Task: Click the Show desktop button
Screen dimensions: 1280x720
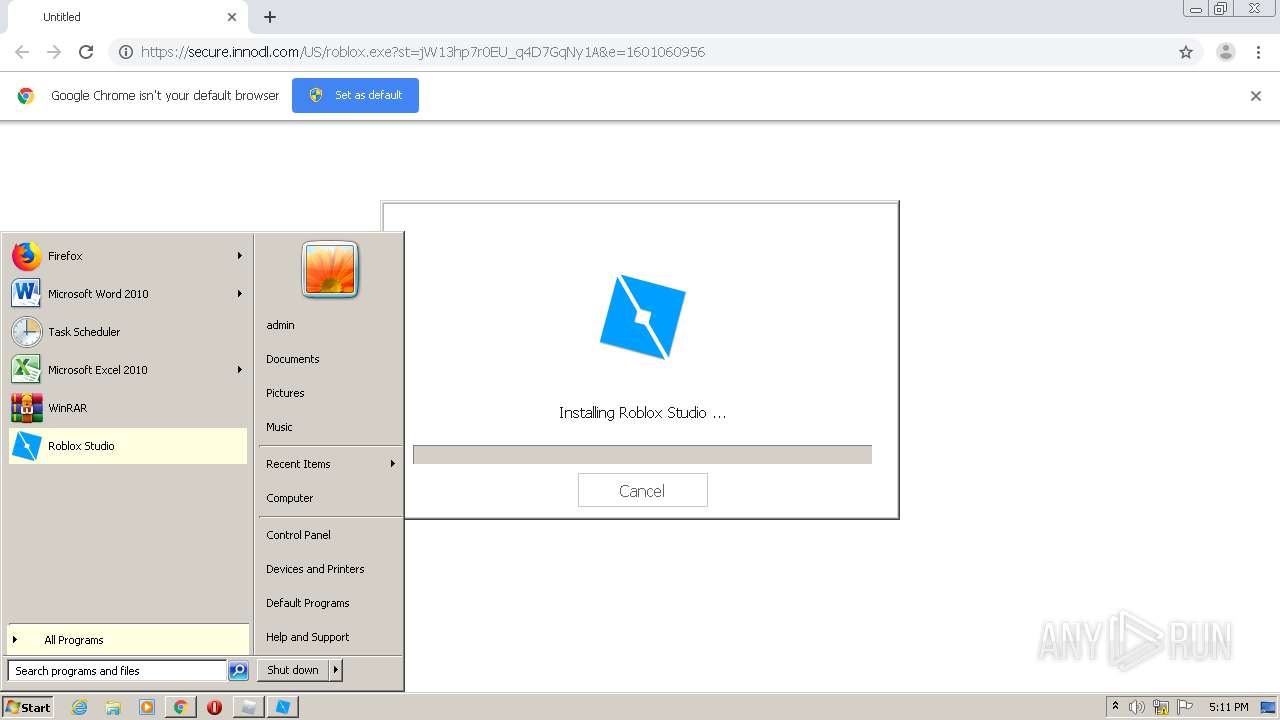Action: point(1269,707)
